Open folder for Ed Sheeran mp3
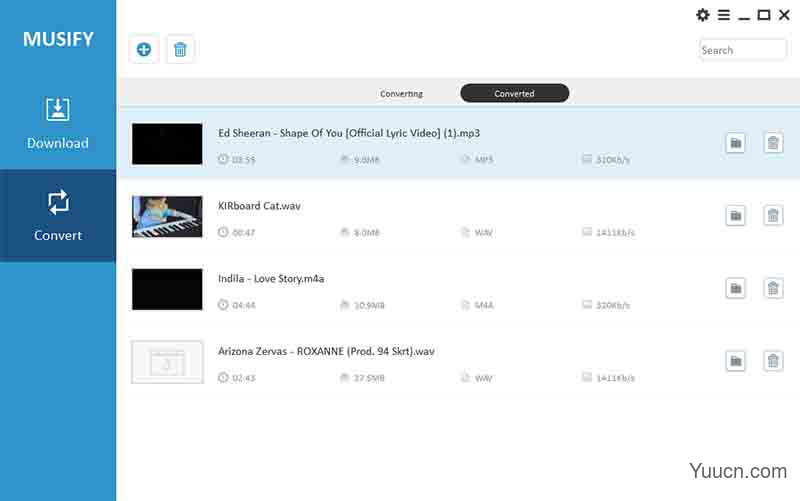Screen dimensions: 800x501 click(x=736, y=143)
